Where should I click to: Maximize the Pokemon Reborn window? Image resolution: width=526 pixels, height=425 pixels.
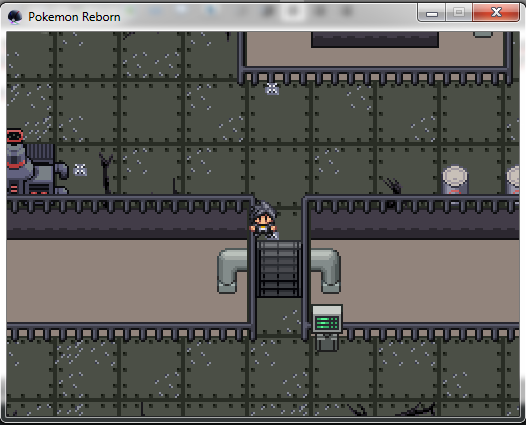(x=459, y=13)
